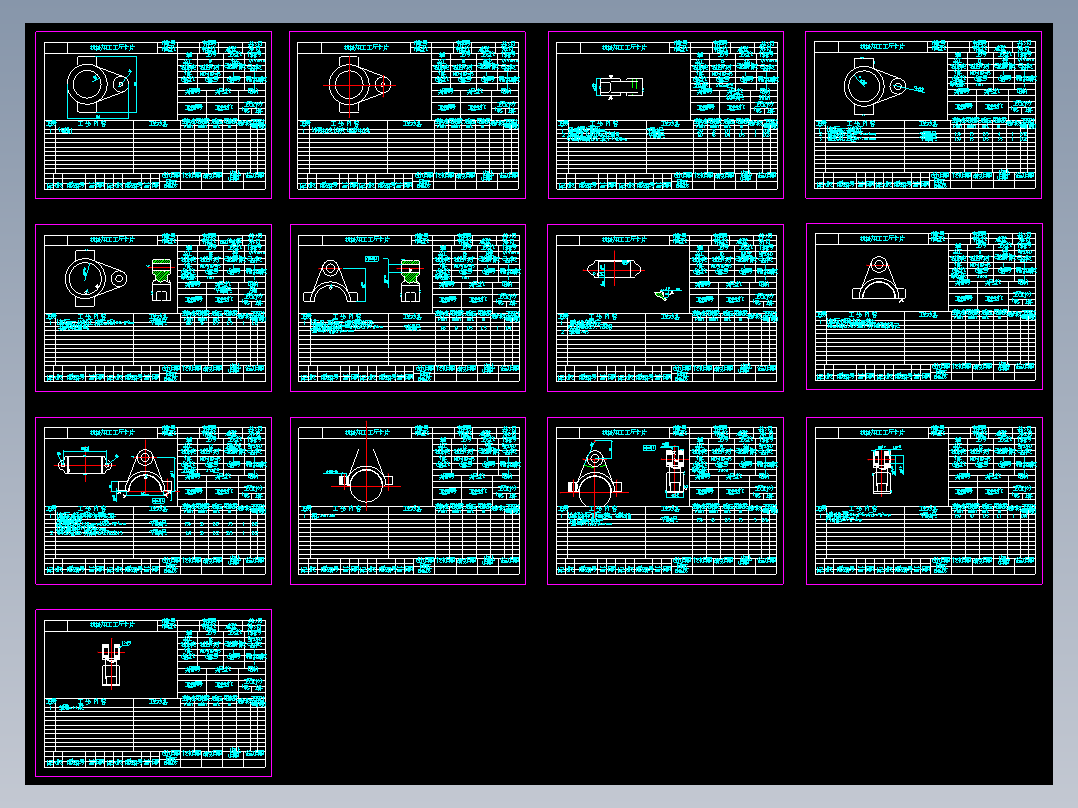This screenshot has height=808, width=1078.
Task: Click the green hatched section beside the fork front view
Action: tap(410, 271)
